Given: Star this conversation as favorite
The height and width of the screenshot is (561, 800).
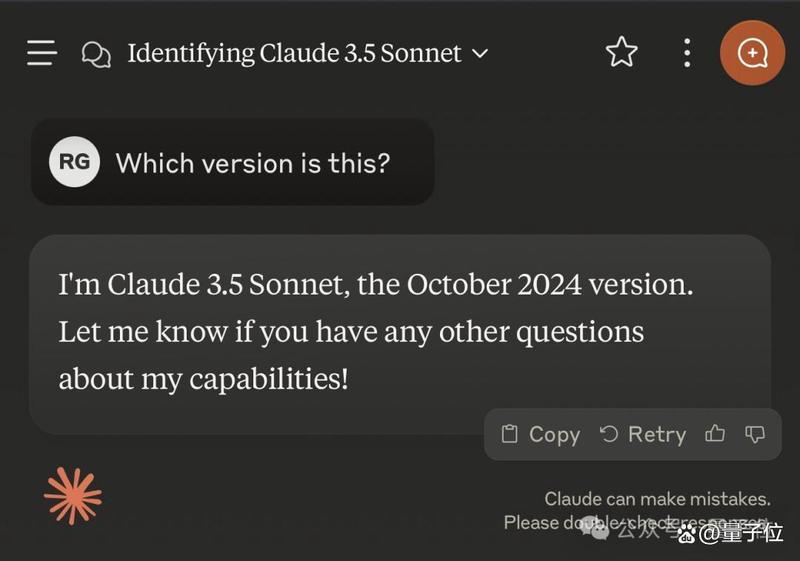Looking at the screenshot, I should 621,52.
